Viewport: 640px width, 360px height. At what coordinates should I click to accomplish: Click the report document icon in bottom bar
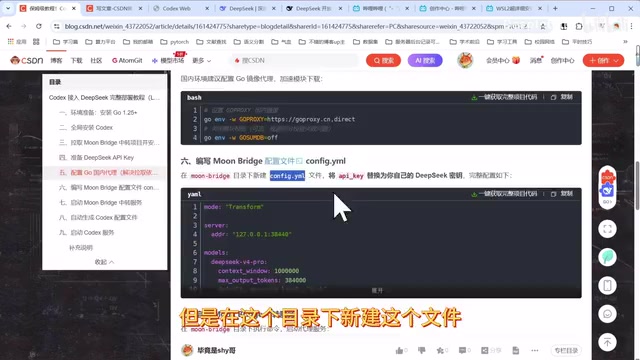tap(516, 350)
